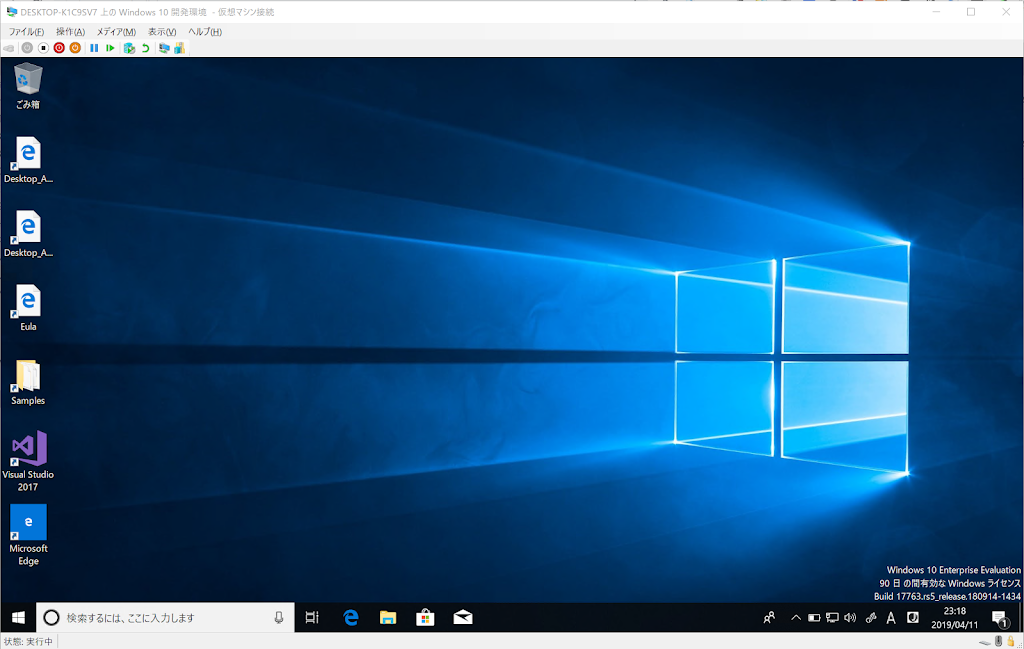Reset the VM with the green play icon

point(110,48)
